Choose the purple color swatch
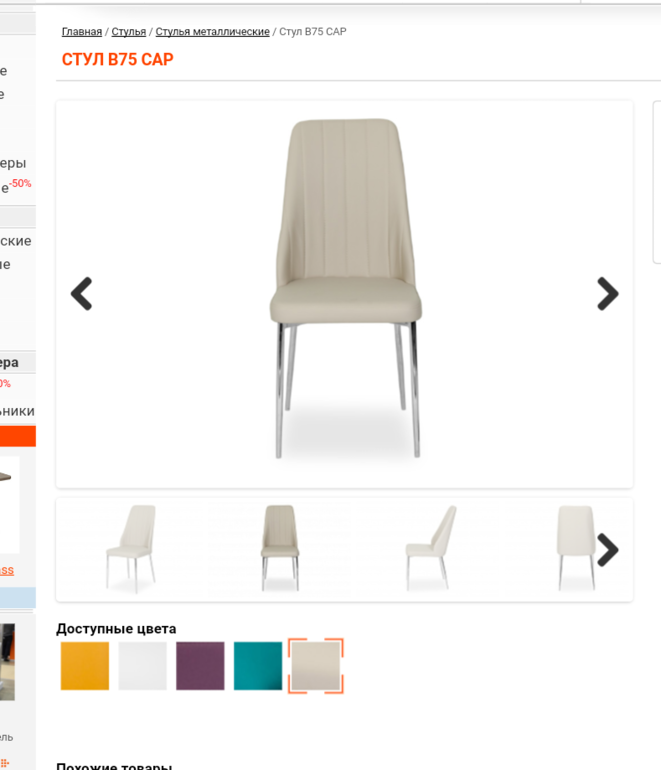The height and width of the screenshot is (770, 661). coord(200,666)
